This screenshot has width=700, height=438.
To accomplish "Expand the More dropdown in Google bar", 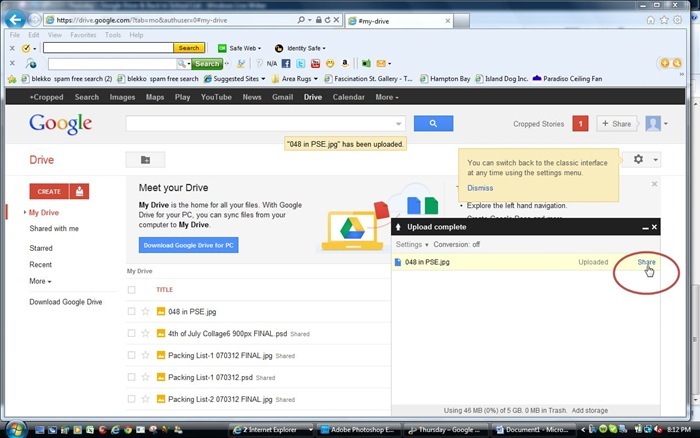I will pyautogui.click(x=387, y=97).
